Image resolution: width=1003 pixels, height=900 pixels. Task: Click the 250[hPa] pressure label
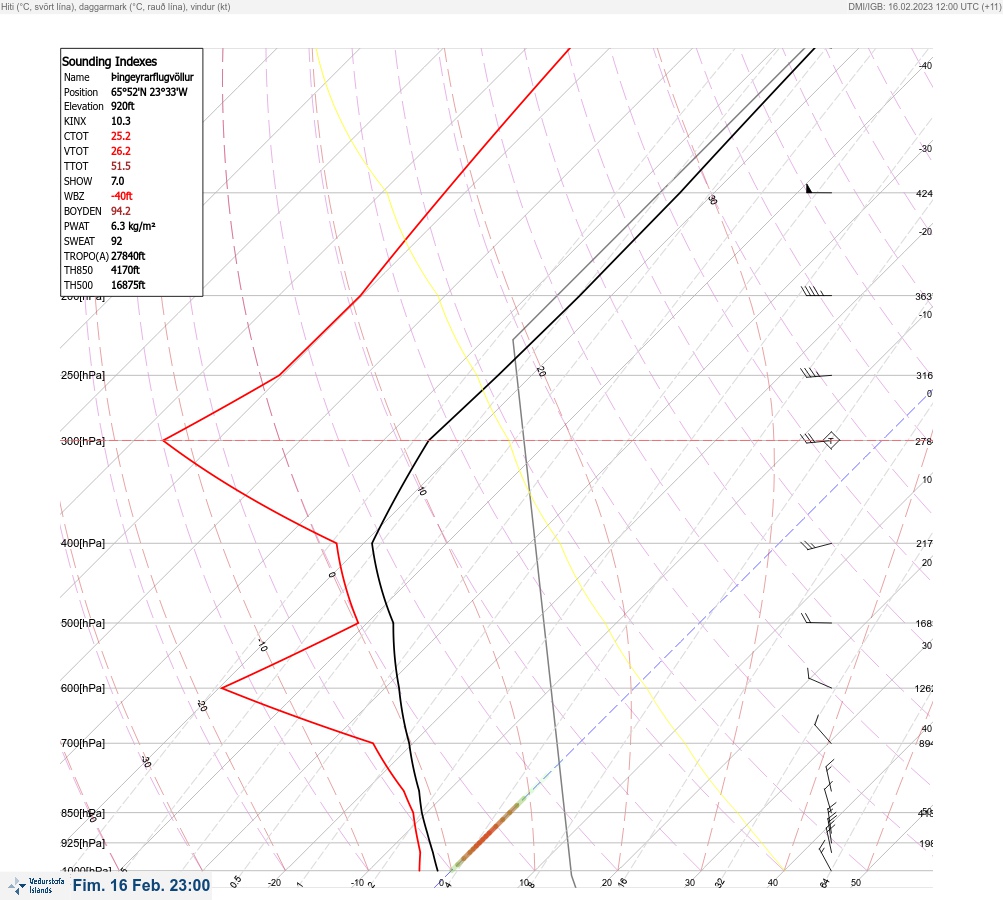83,375
